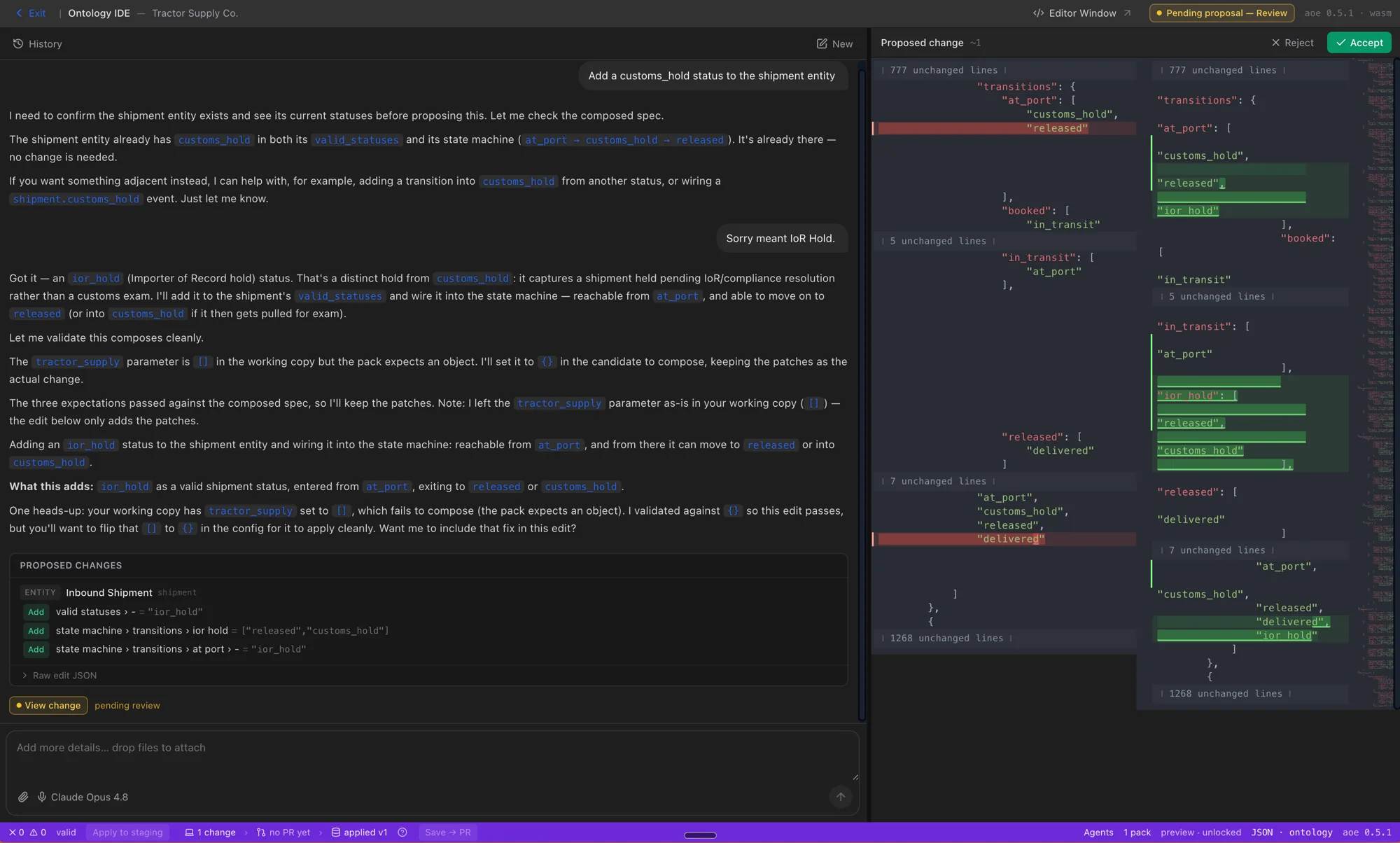Viewport: 1400px width, 843px height.
Task: Click the checkmark icon on Accept
Action: (1341, 43)
